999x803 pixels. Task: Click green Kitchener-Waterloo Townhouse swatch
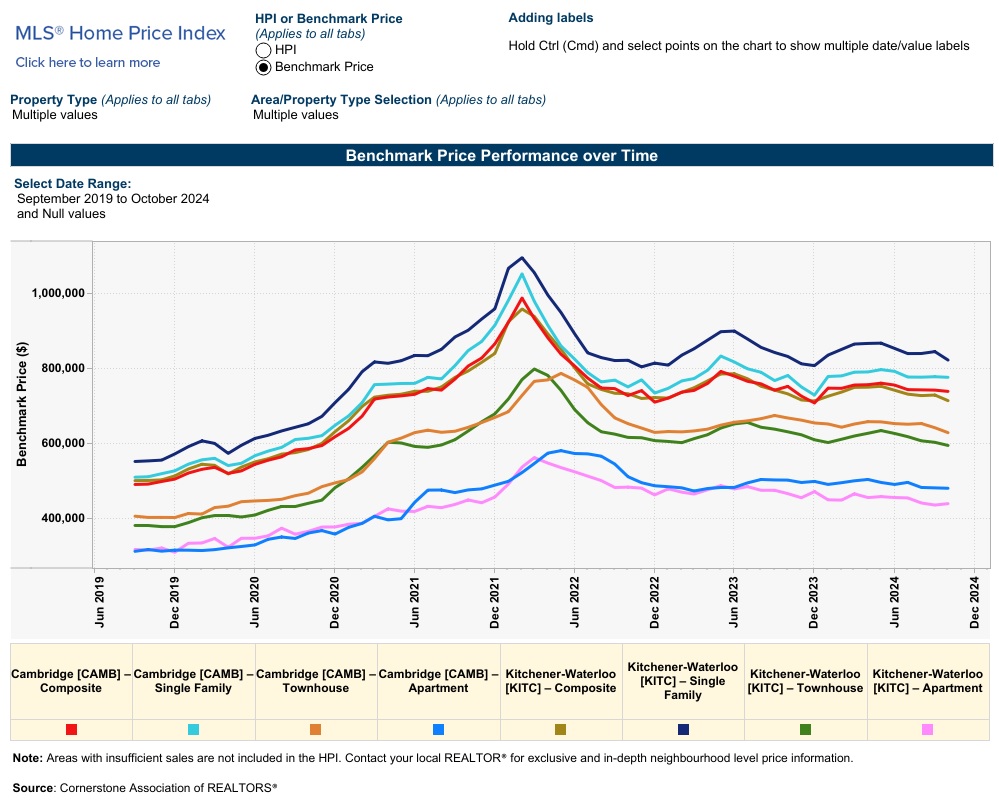pos(806,730)
